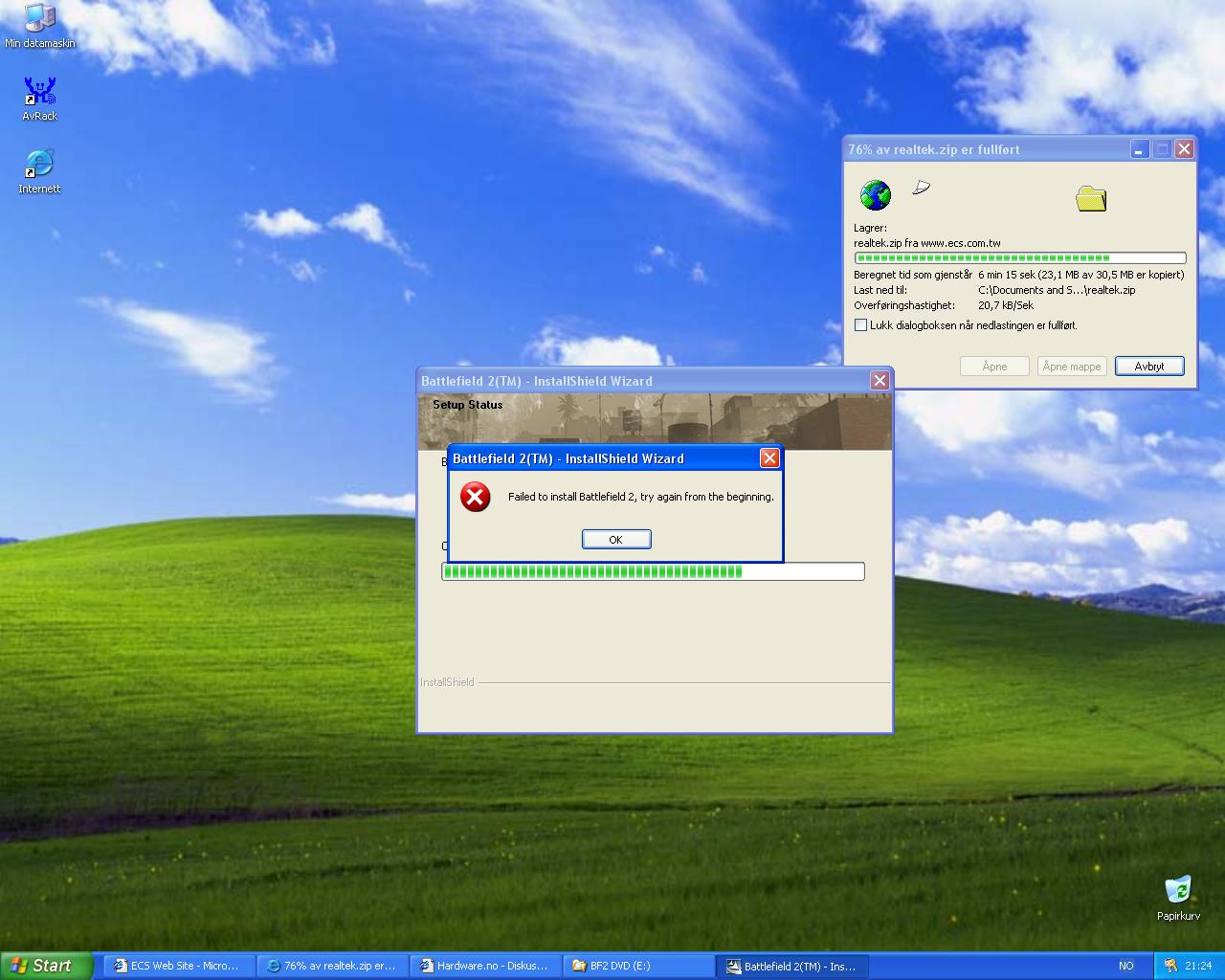This screenshot has height=980, width=1225.
Task: Click OK in the install error dialog
Action: [616, 540]
